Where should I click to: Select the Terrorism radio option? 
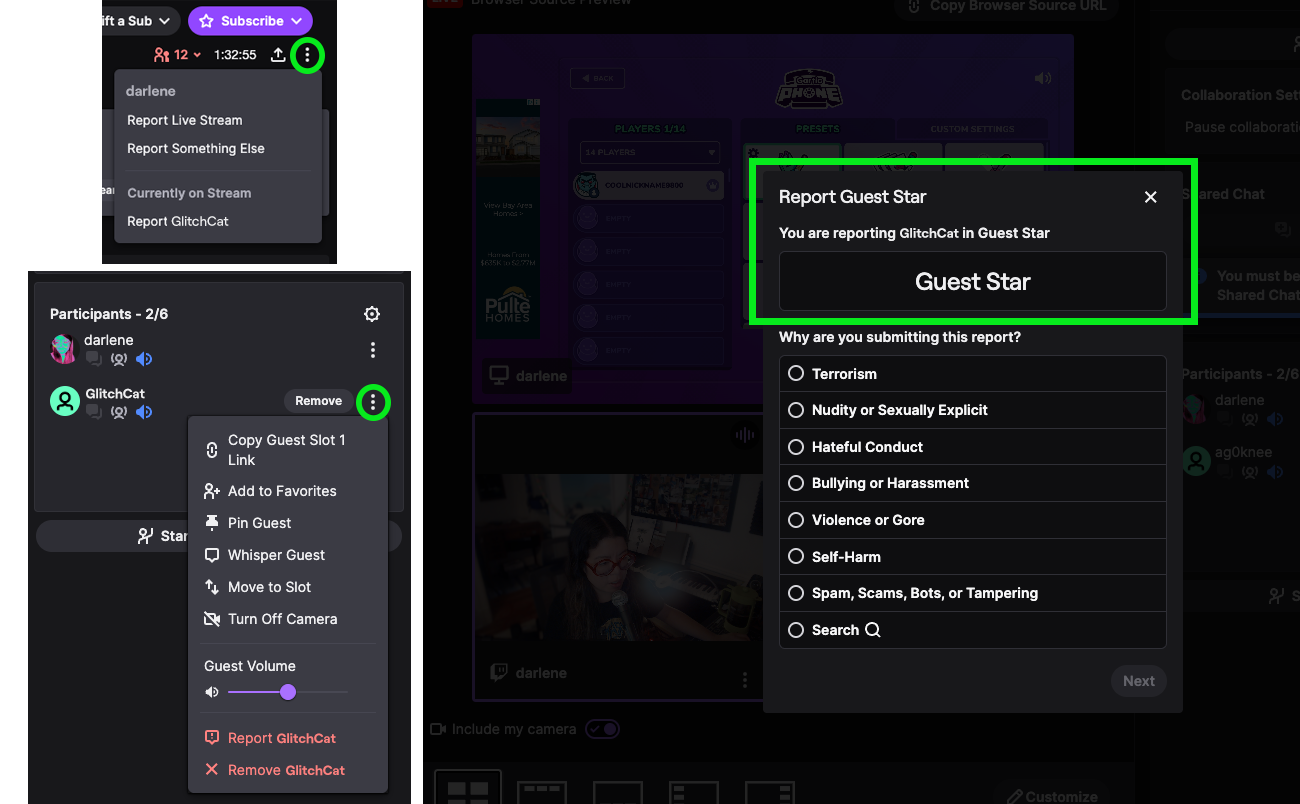(x=796, y=374)
